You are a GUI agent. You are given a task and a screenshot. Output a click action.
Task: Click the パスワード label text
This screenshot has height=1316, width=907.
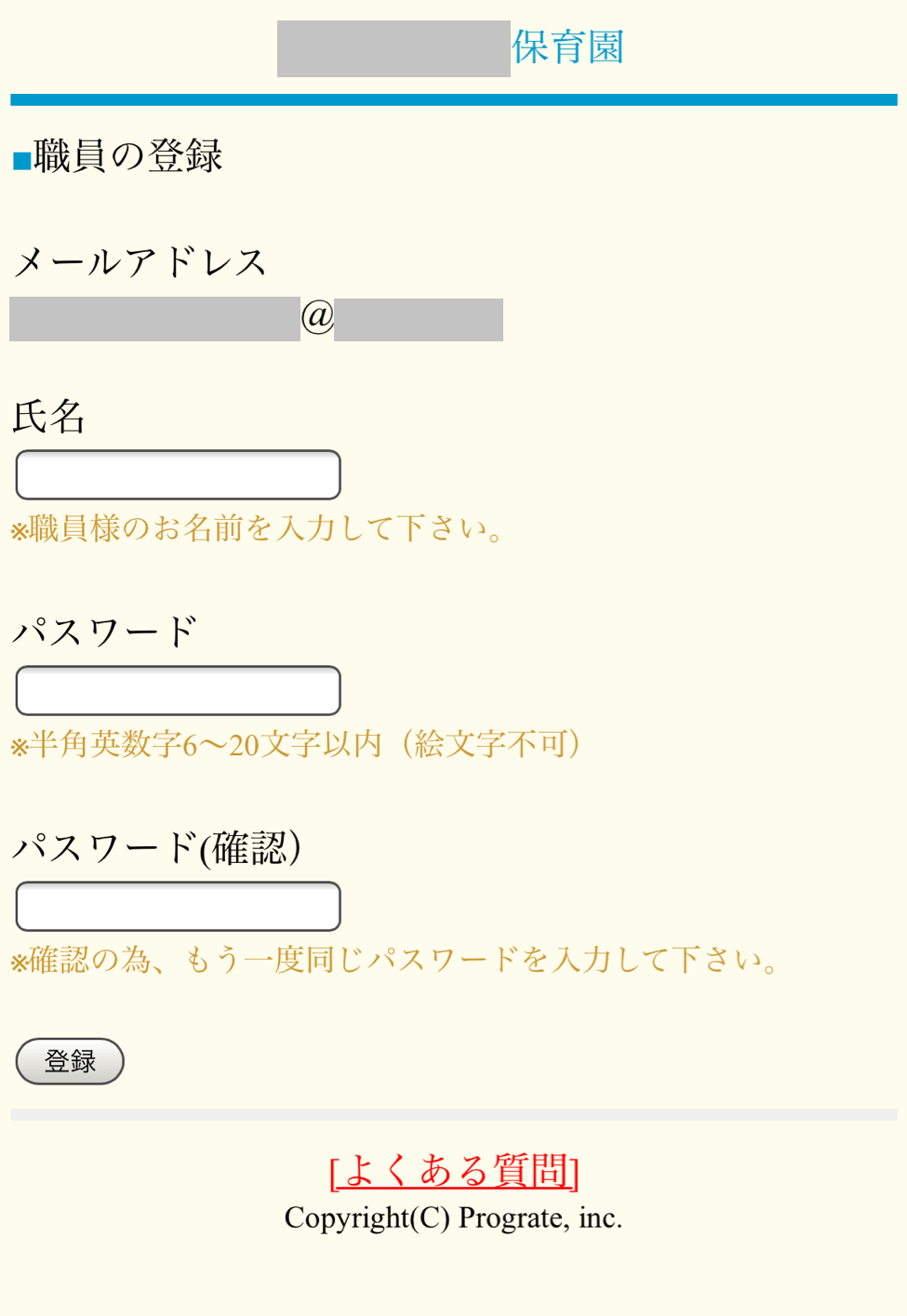104,632
